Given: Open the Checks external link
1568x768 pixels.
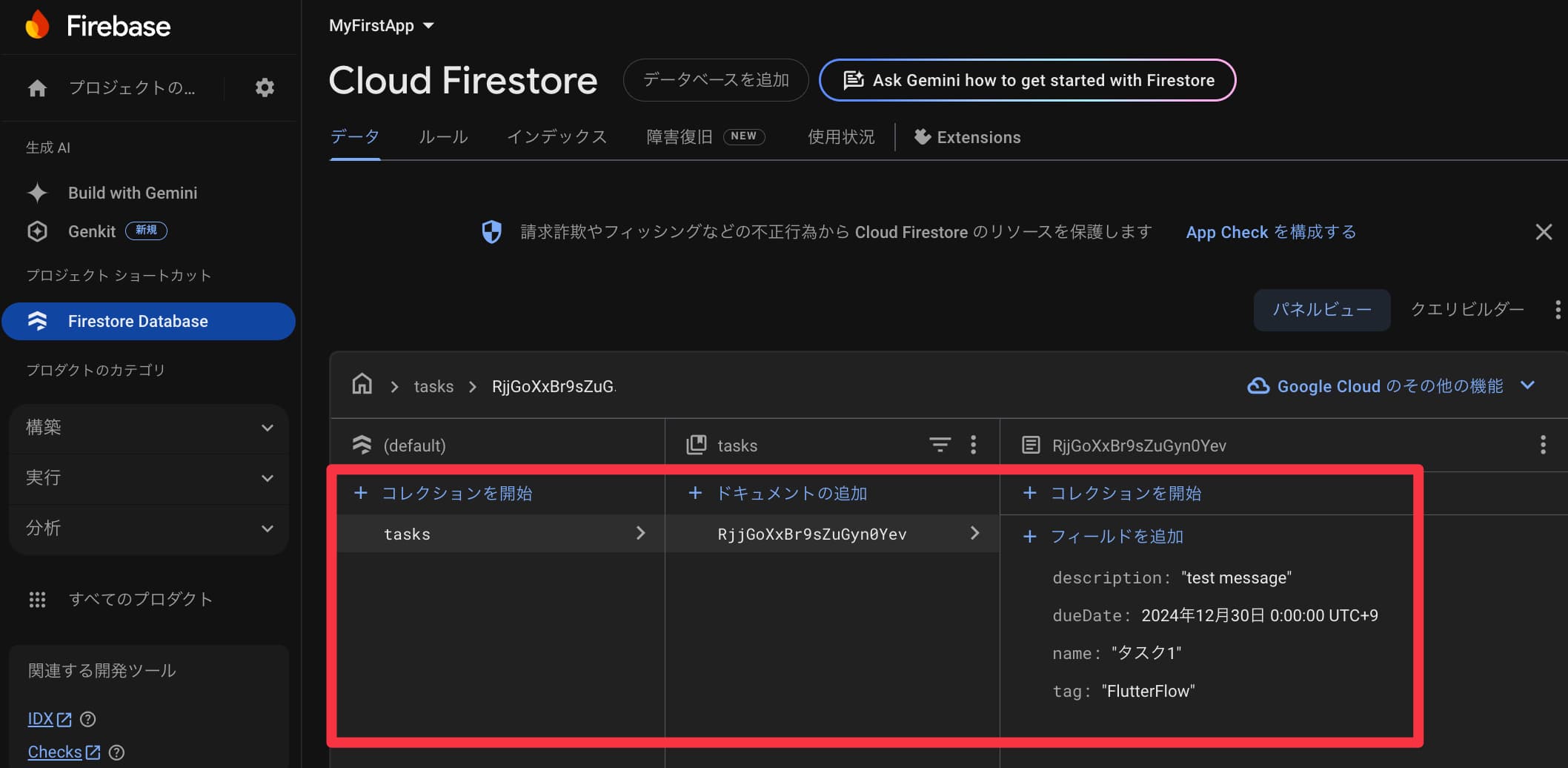Looking at the screenshot, I should 64,752.
